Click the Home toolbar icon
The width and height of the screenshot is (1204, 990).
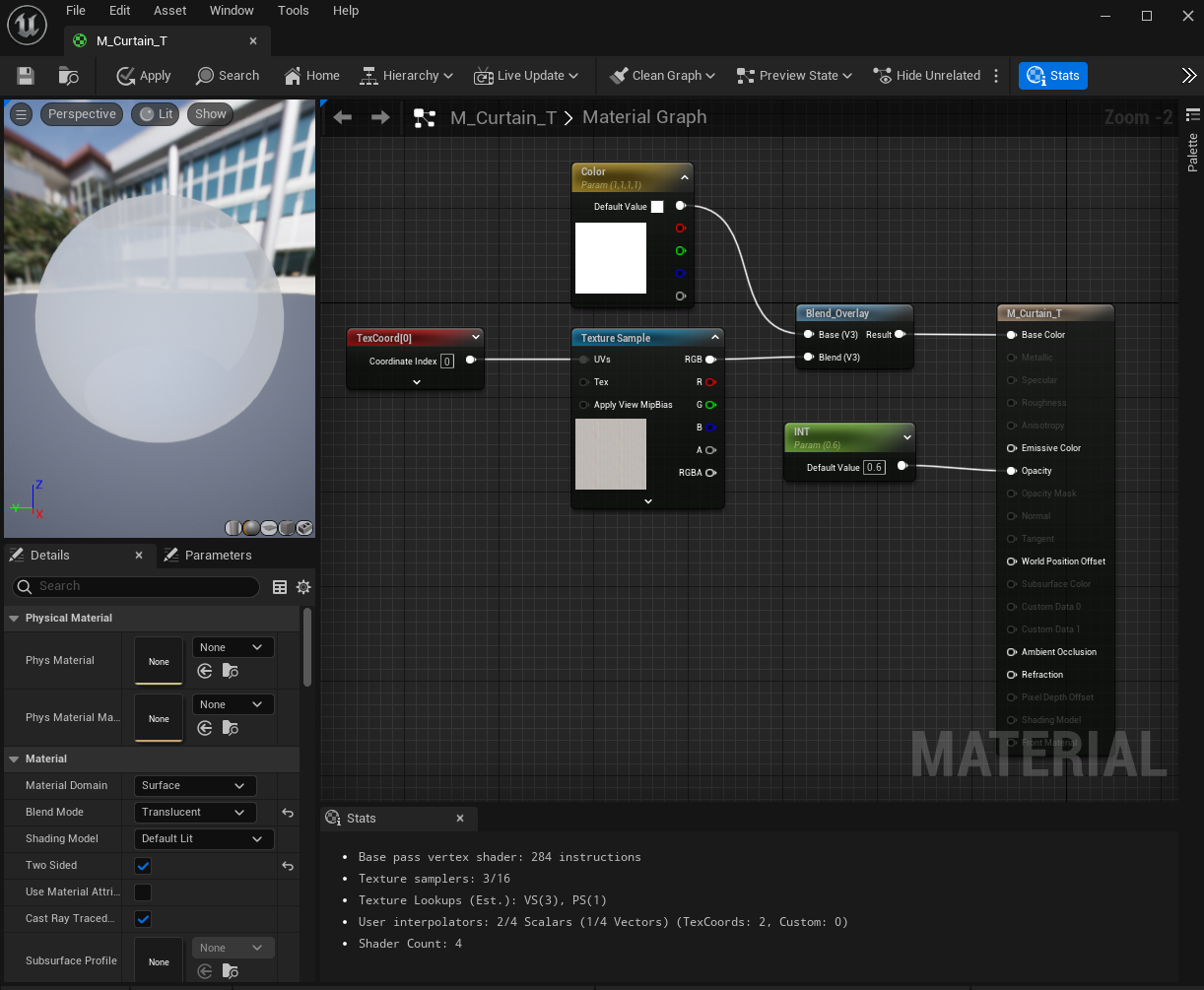[311, 76]
